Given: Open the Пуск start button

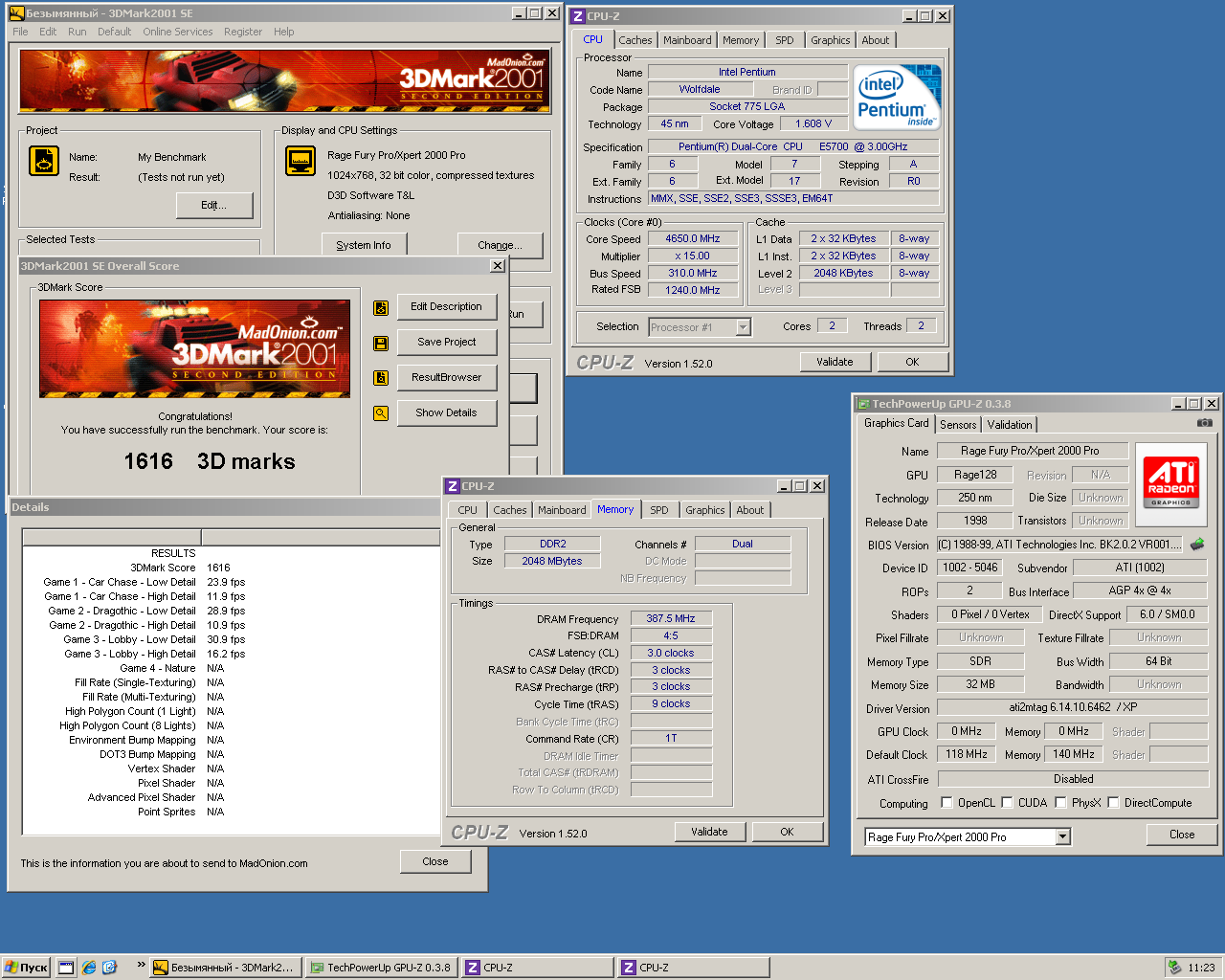Looking at the screenshot, I should 26,968.
